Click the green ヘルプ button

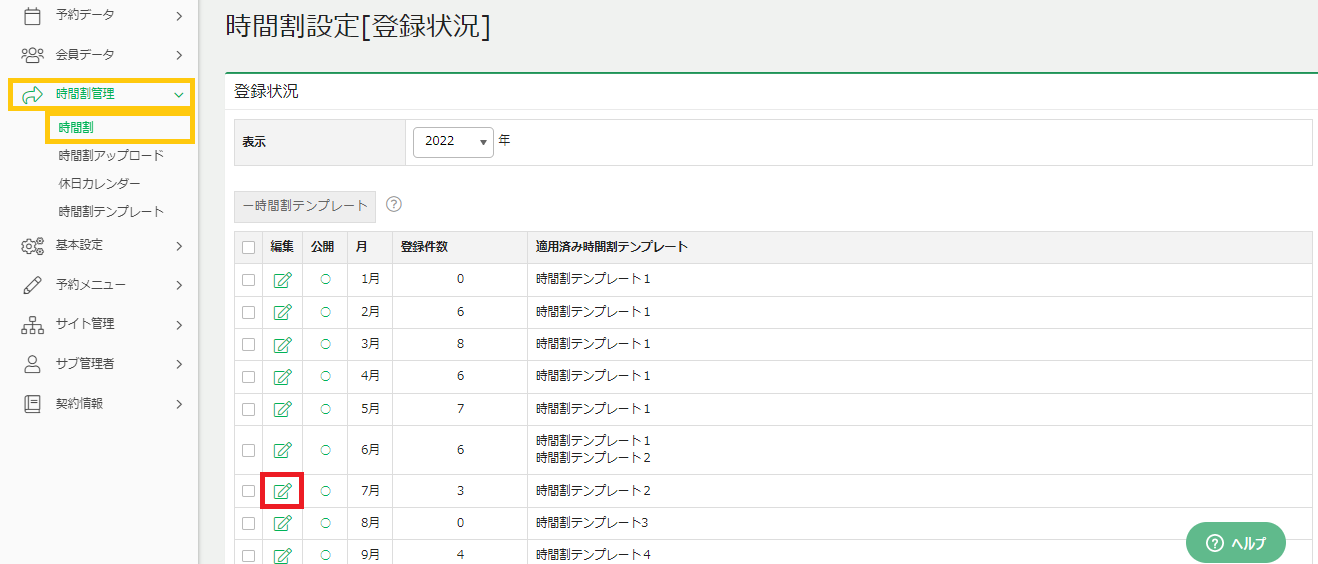pyautogui.click(x=1236, y=543)
